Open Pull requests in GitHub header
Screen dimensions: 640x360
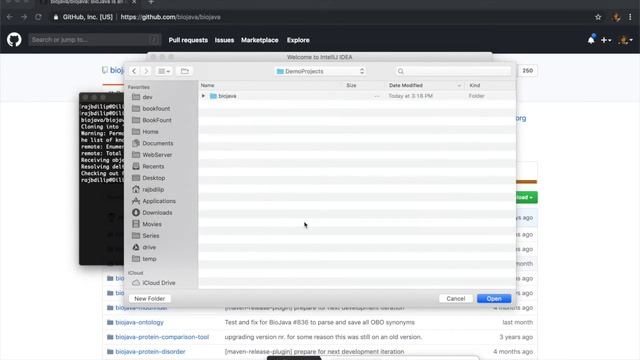click(188, 40)
